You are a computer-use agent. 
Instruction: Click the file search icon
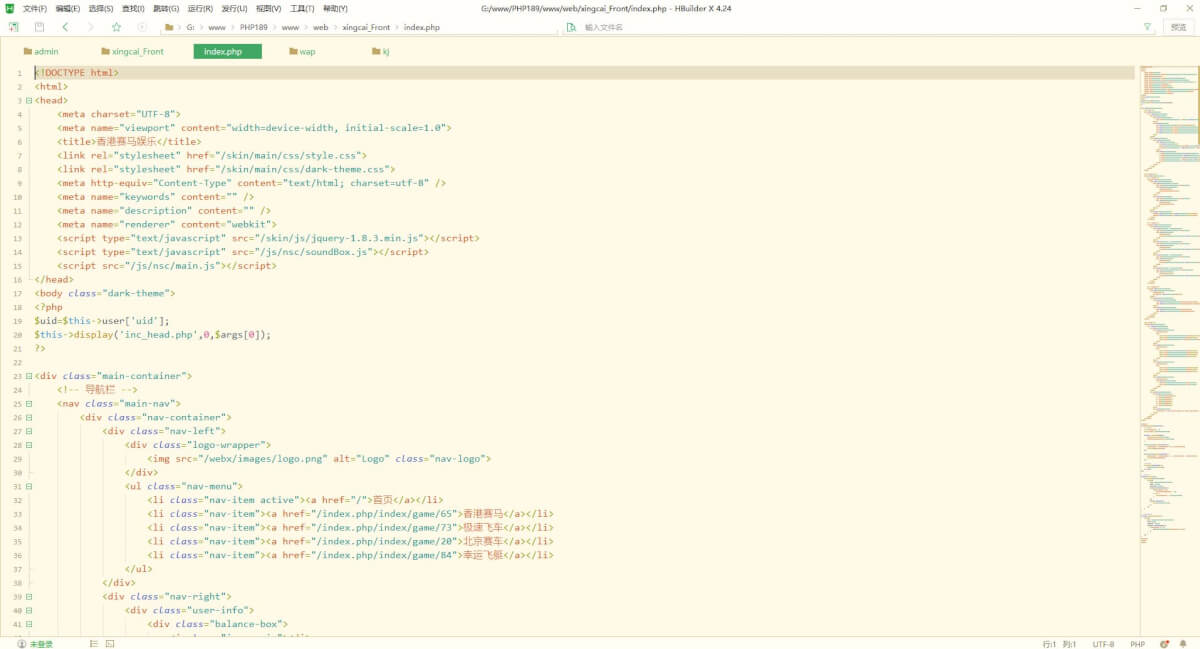tap(571, 27)
